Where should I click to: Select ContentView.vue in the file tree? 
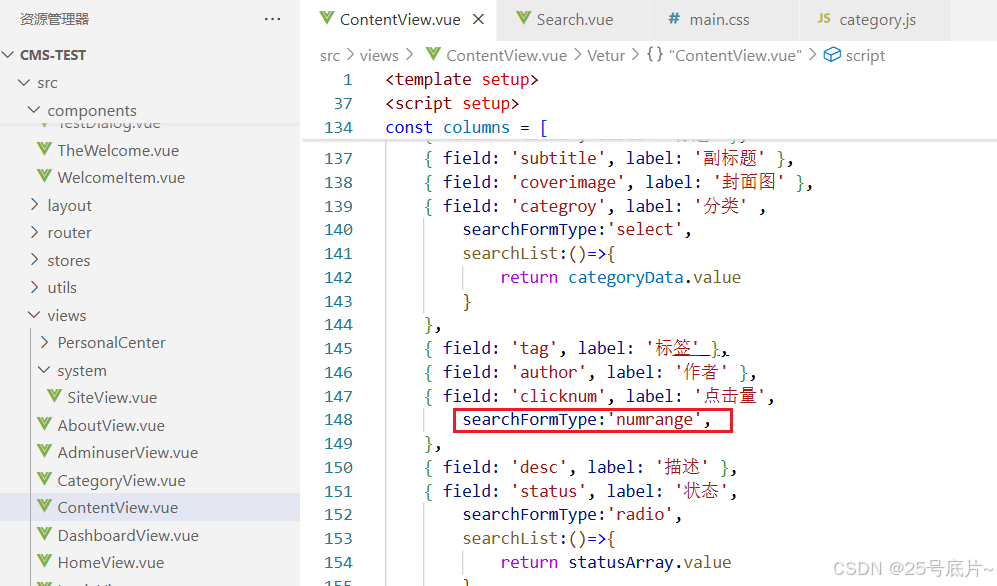pos(118,508)
